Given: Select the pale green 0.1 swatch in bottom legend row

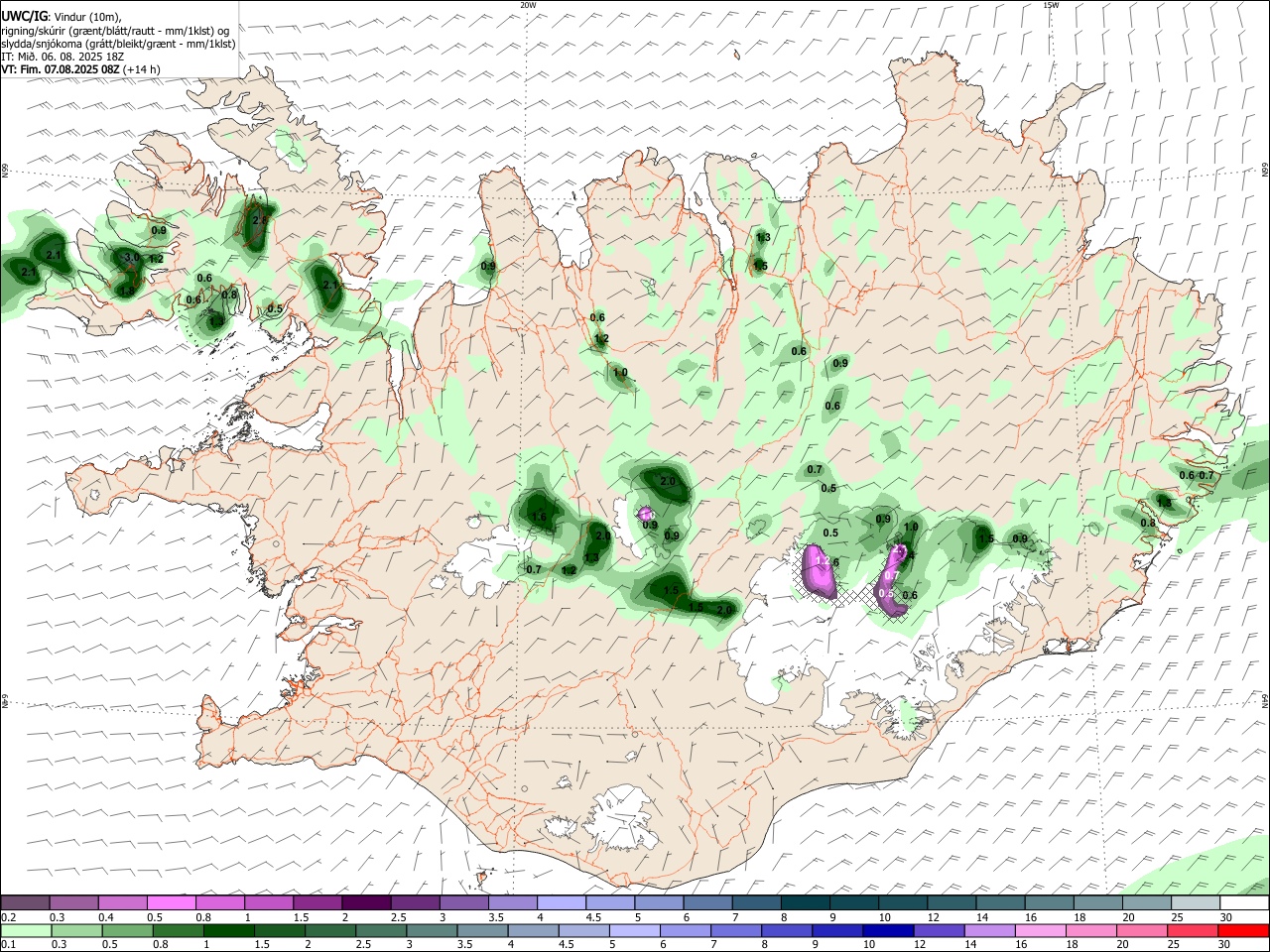Looking at the screenshot, I should coord(26,931).
